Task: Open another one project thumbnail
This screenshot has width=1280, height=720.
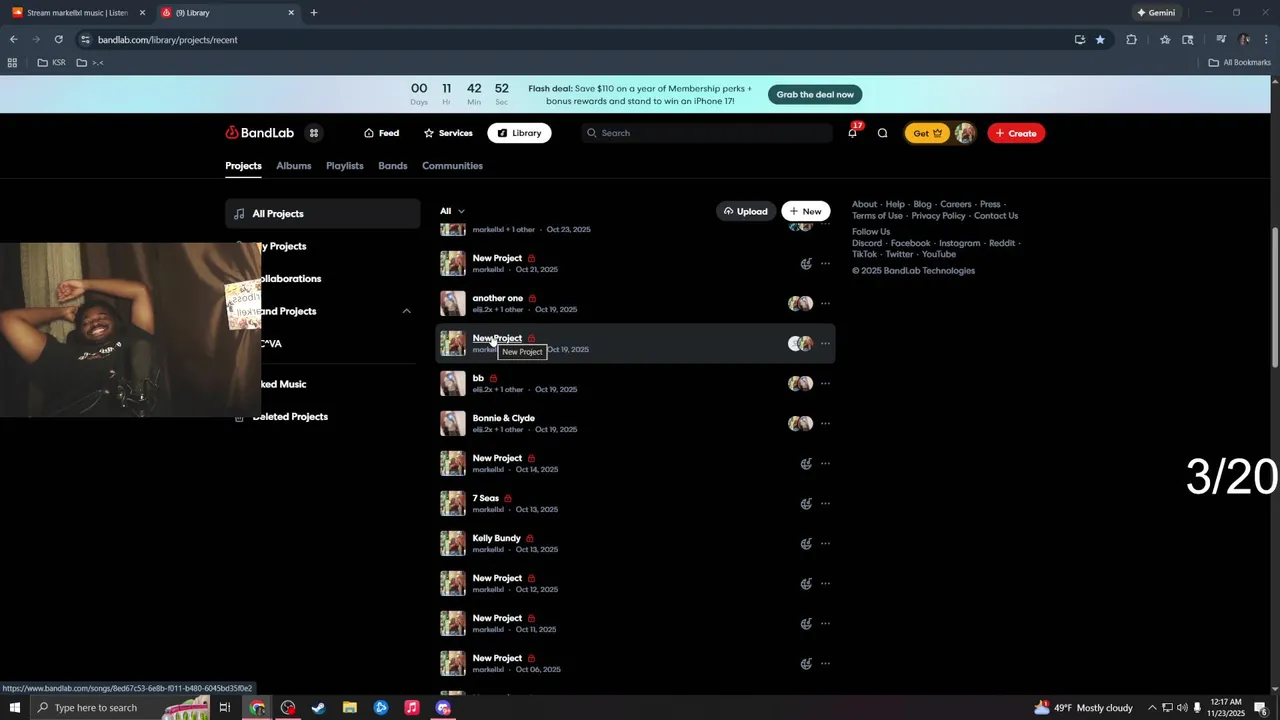Action: click(x=453, y=303)
